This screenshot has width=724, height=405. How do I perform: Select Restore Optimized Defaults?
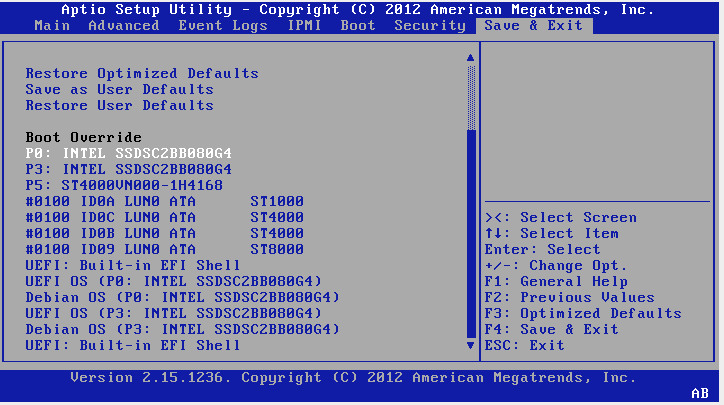tap(142, 73)
